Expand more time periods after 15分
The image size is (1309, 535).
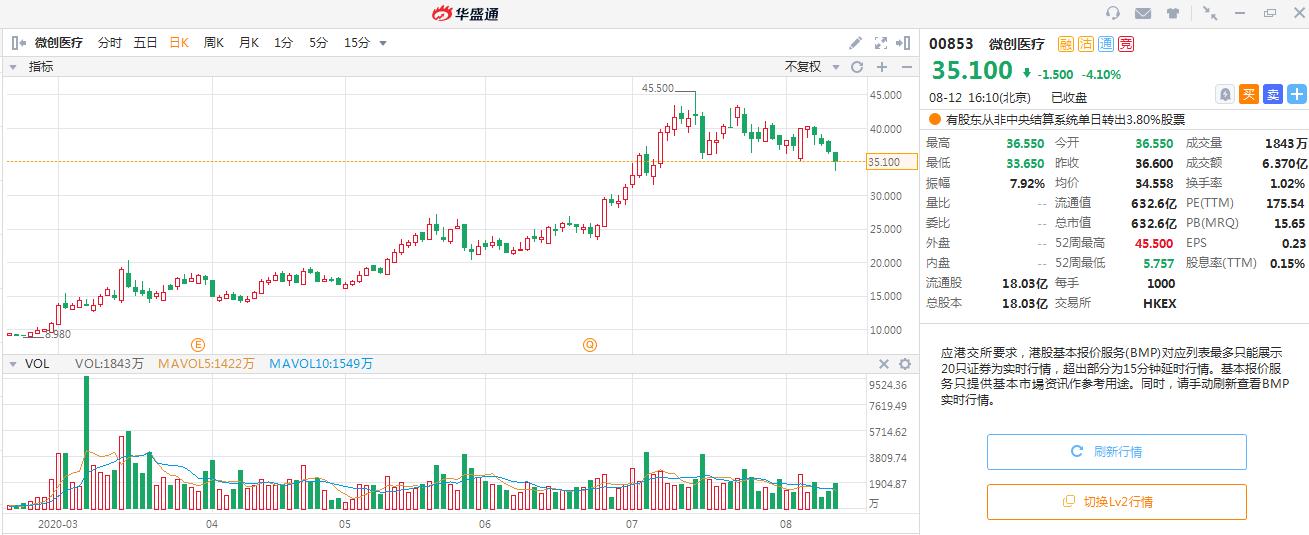384,44
